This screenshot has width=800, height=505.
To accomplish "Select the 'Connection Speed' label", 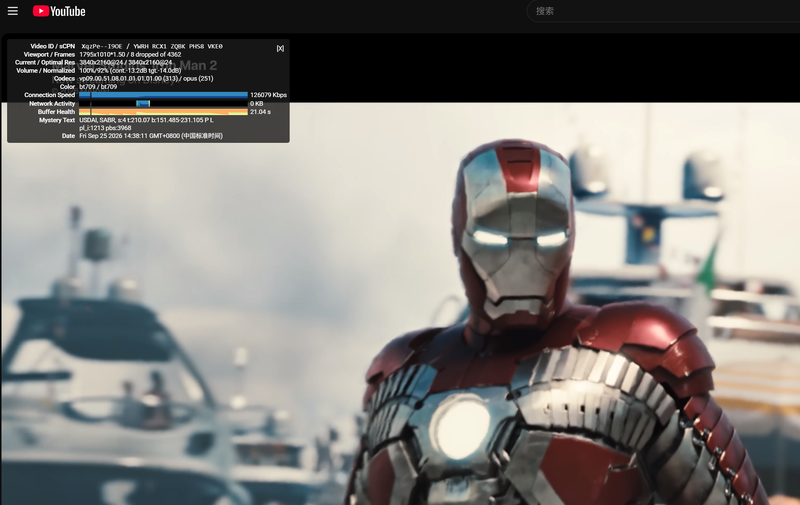I will point(49,95).
